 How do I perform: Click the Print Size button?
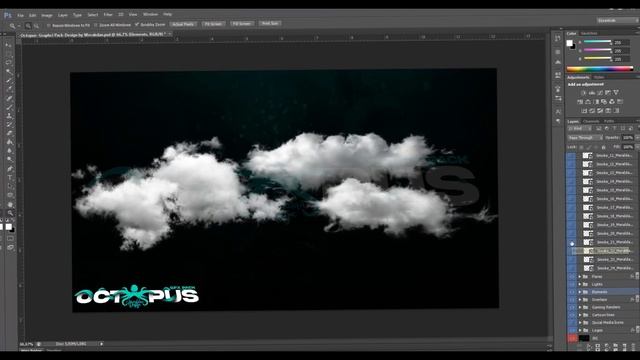pyautogui.click(x=270, y=24)
